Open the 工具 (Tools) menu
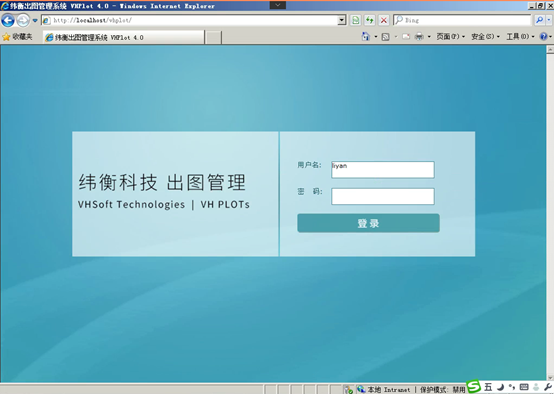554x394 pixels. pos(520,36)
